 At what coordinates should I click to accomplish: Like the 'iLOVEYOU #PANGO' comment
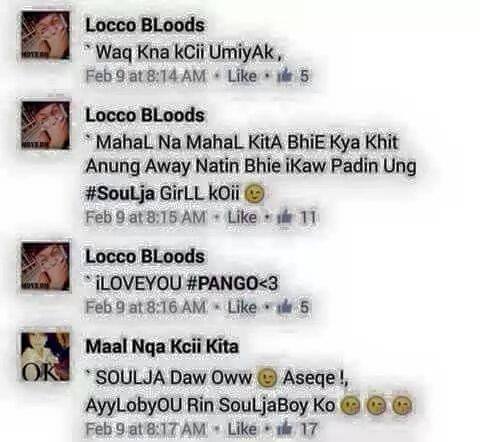242,307
